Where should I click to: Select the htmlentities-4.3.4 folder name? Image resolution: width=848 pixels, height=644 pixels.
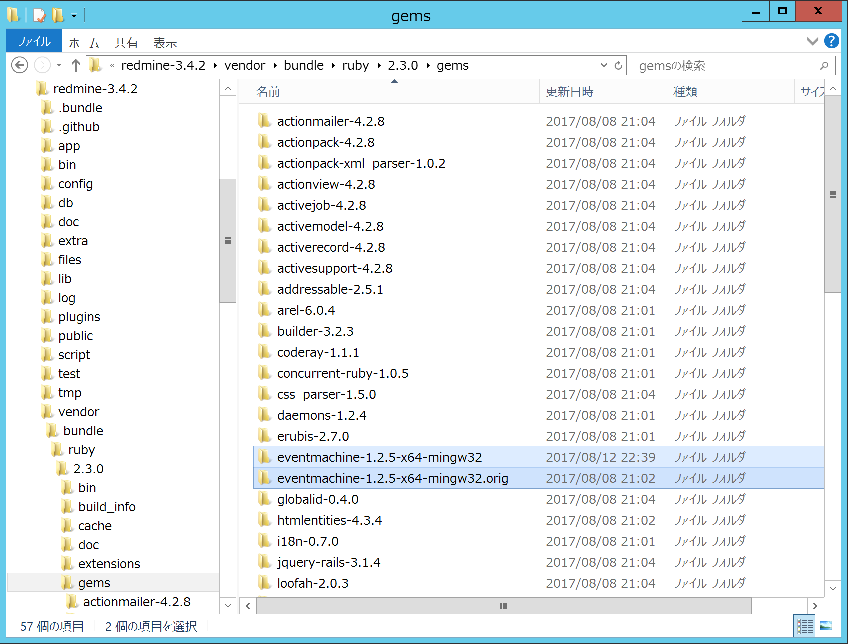329,520
